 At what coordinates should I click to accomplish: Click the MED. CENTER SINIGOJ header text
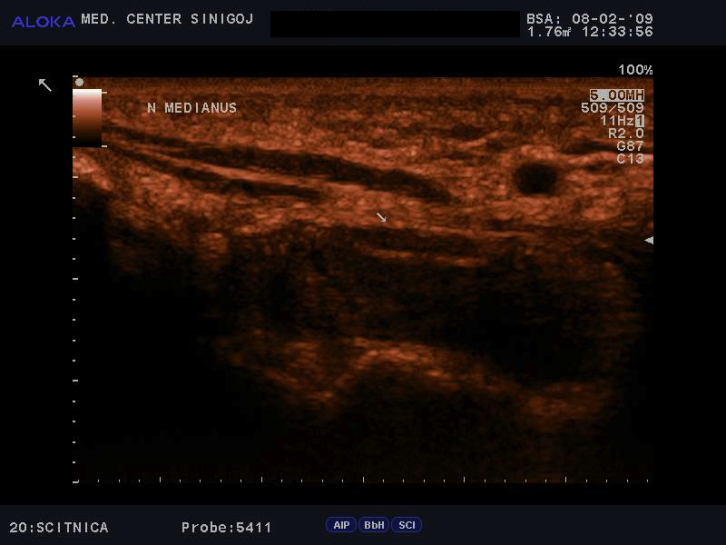tap(167, 19)
